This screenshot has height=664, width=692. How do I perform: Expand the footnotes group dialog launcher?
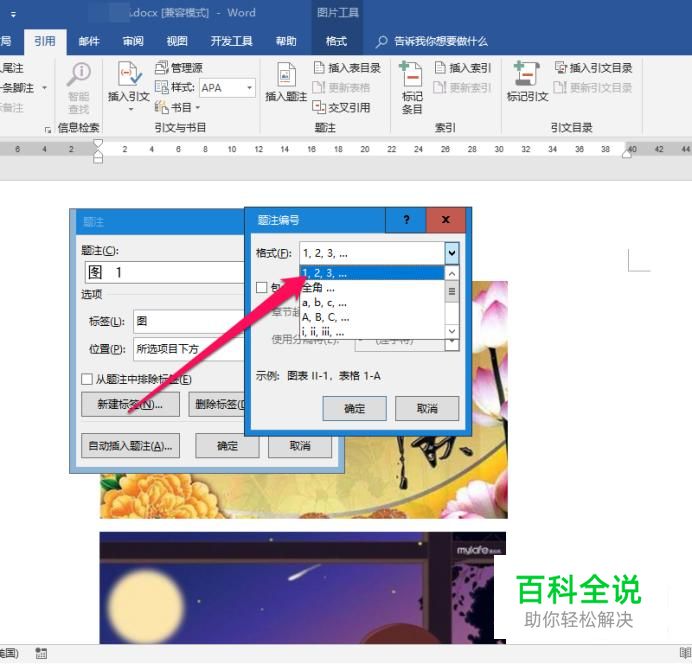tap(48, 130)
